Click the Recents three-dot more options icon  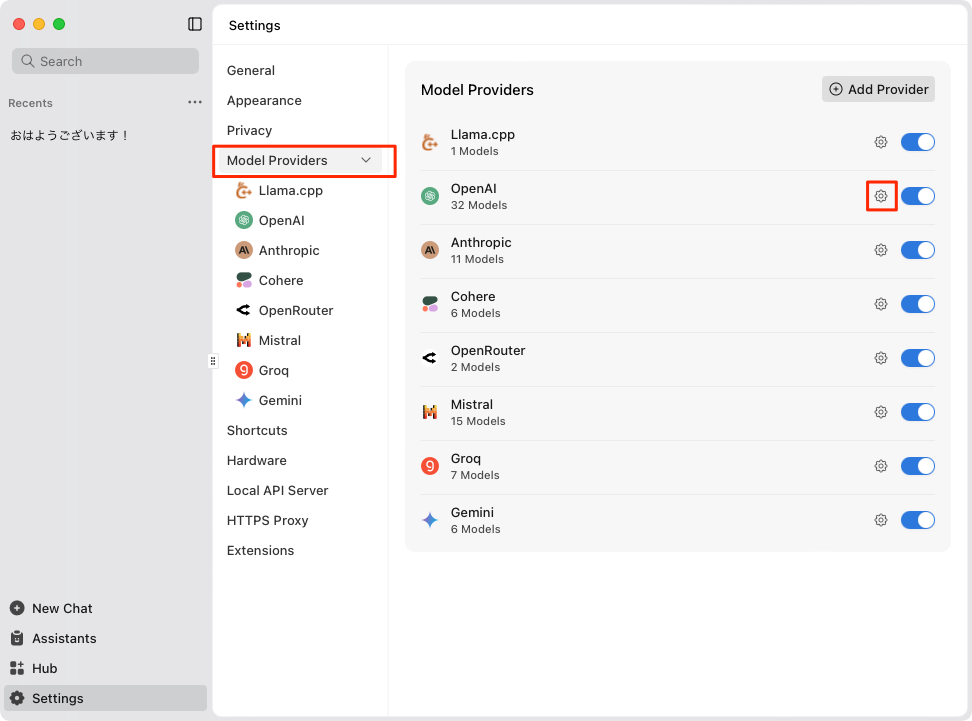195,102
